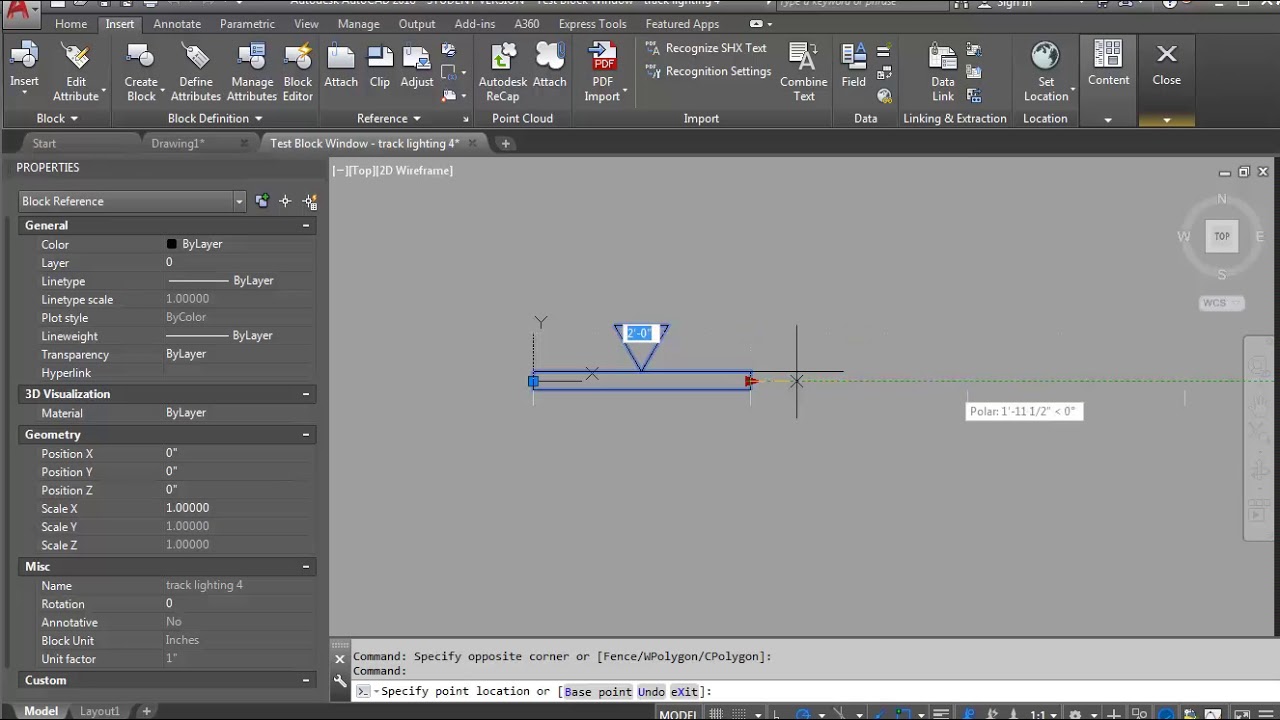Click the eXit command option

pos(684,691)
